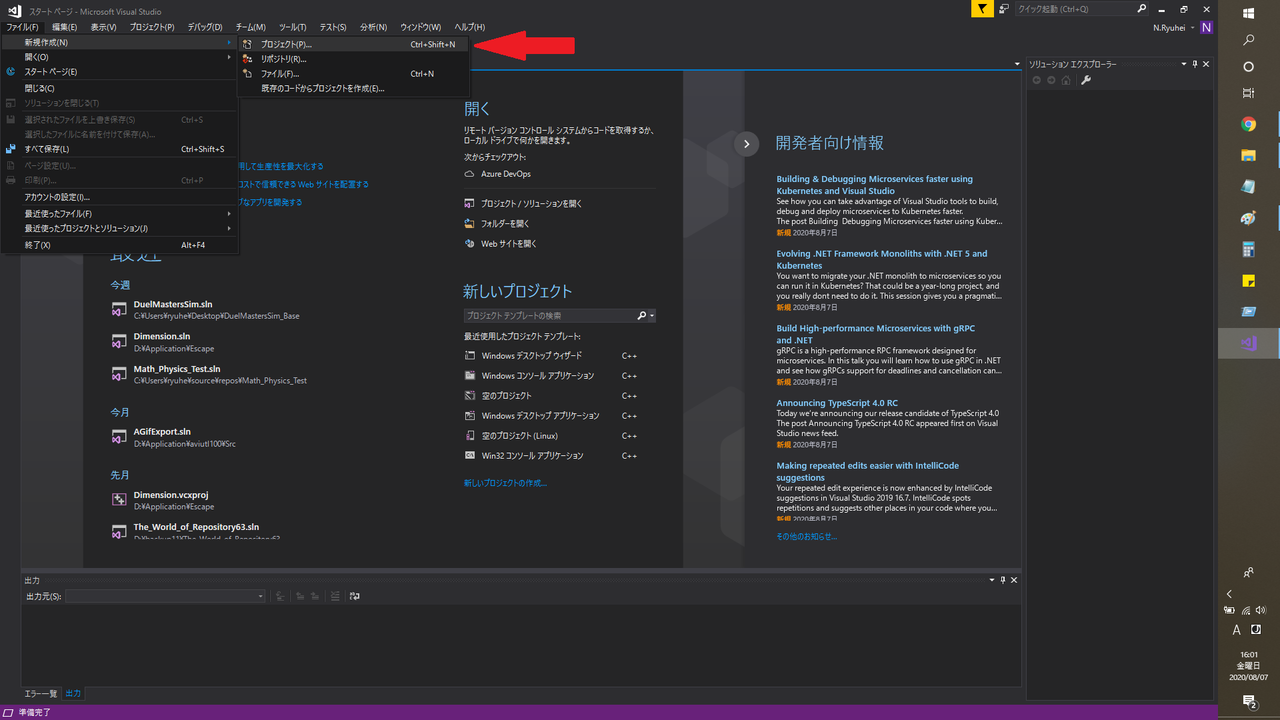
Task: Click その他のお知らせ... link
Action: point(807,536)
